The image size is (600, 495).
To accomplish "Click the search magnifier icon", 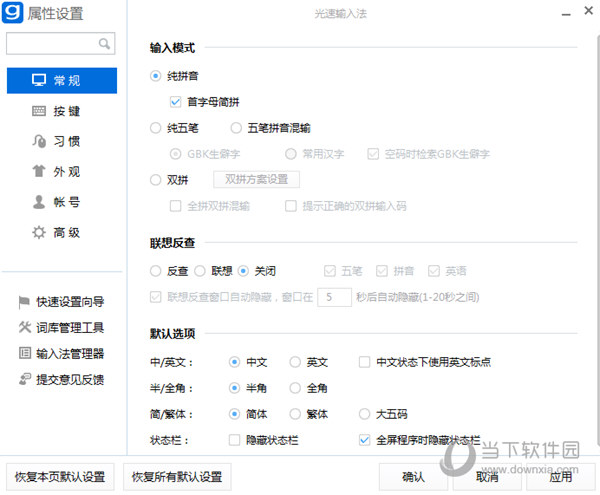I will (x=104, y=44).
